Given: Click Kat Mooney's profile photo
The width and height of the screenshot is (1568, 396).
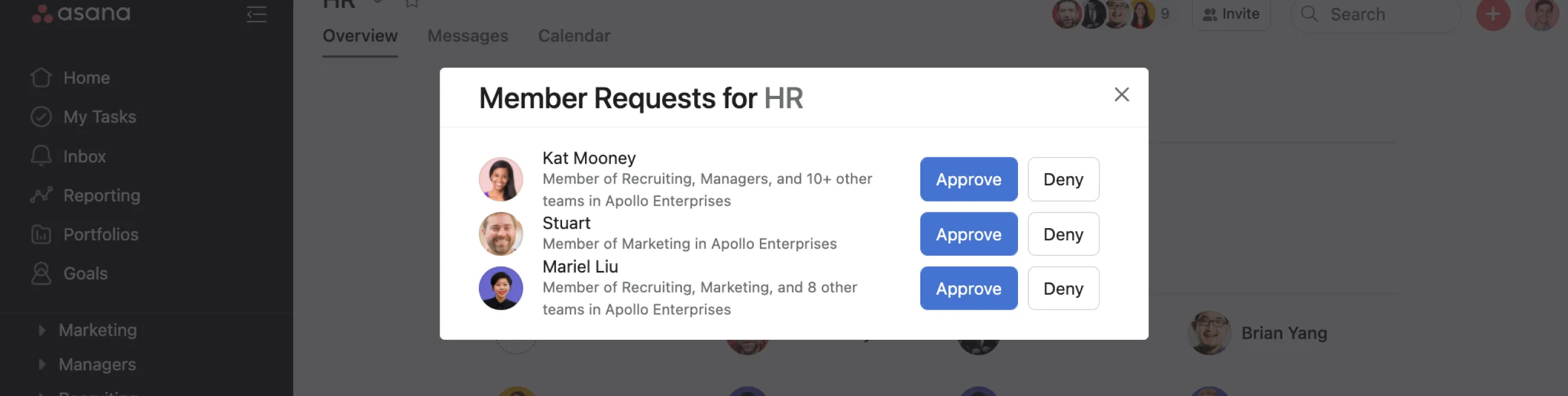Looking at the screenshot, I should tap(501, 179).
